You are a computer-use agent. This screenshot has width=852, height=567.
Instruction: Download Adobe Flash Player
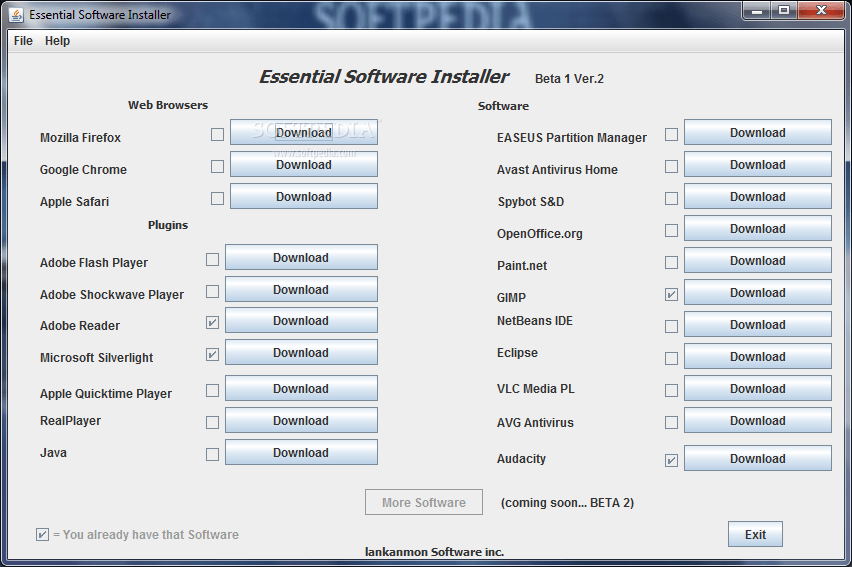point(302,257)
